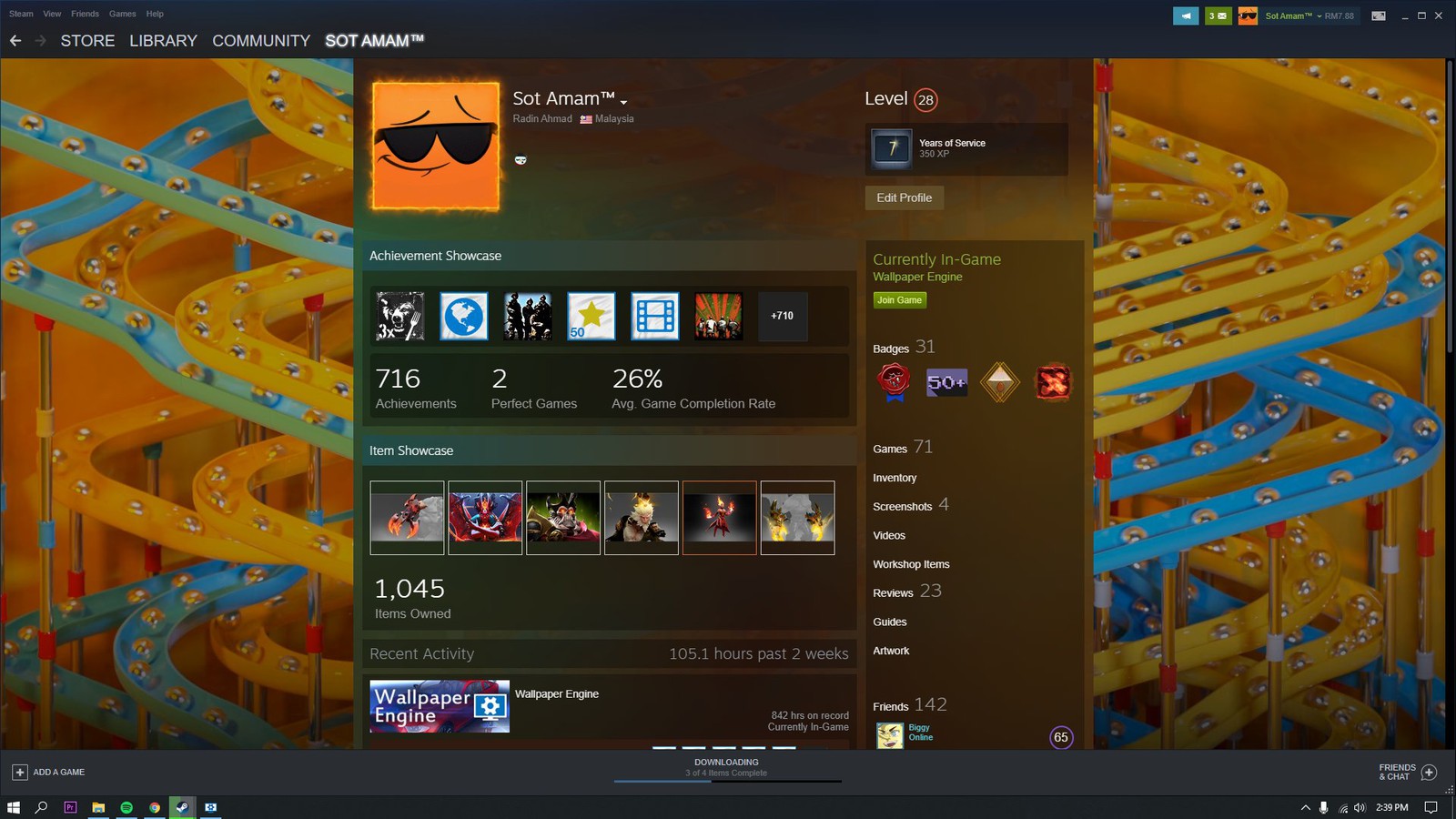This screenshot has width=1456, height=819.
Task: Open the gold star 50 achievement
Action: pos(591,316)
